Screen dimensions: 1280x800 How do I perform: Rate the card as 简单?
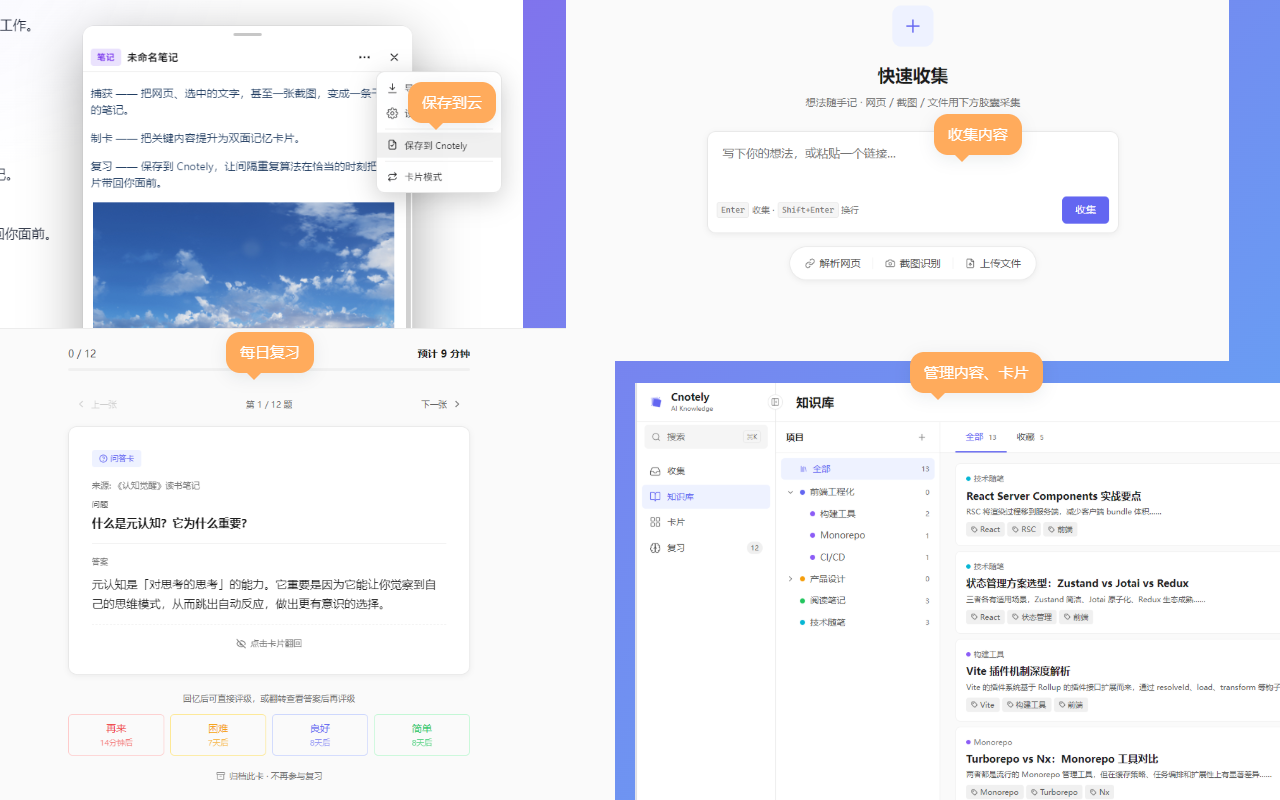pyautogui.click(x=421, y=735)
